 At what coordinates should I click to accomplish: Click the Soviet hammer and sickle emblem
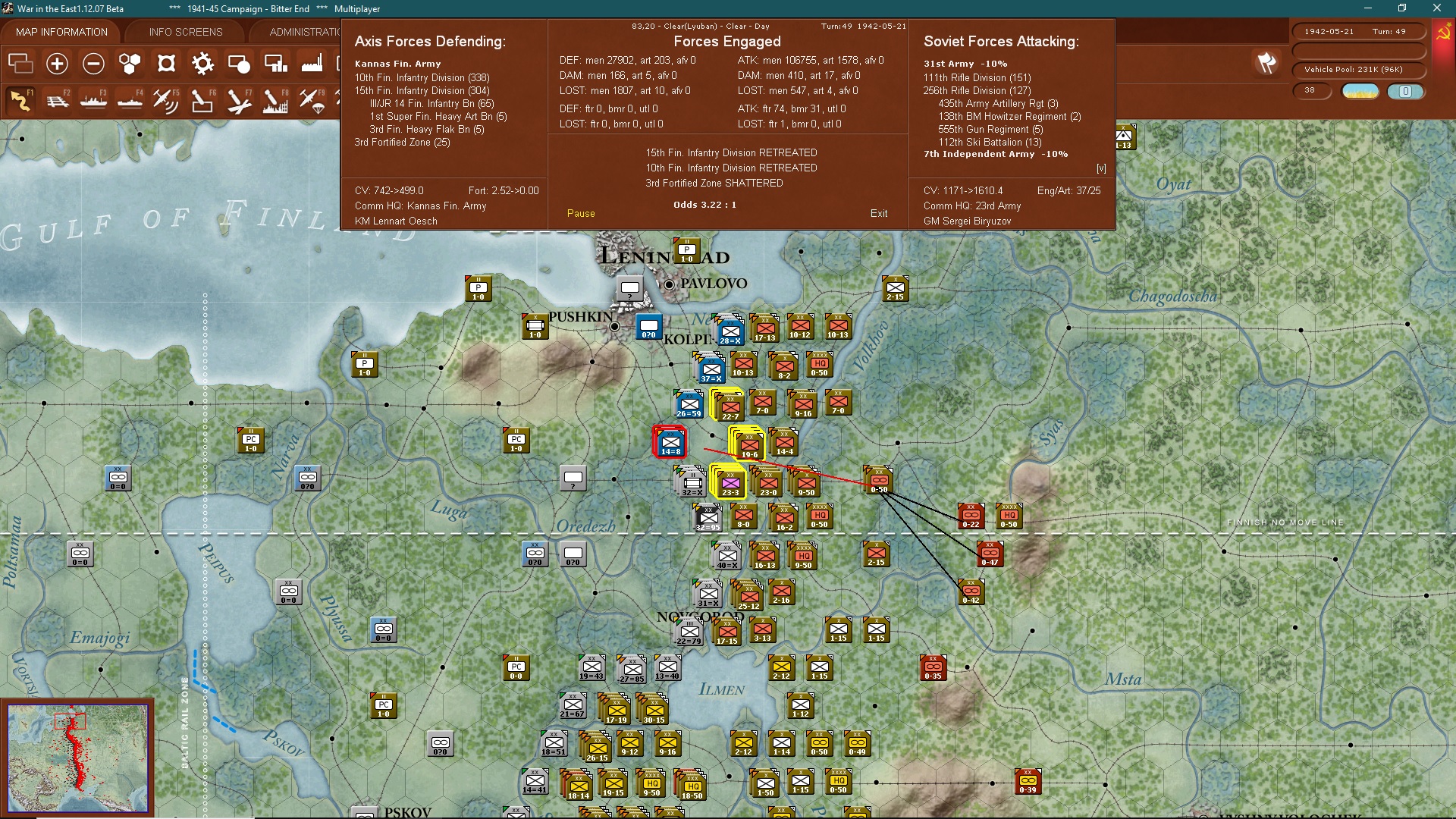pos(1443,33)
